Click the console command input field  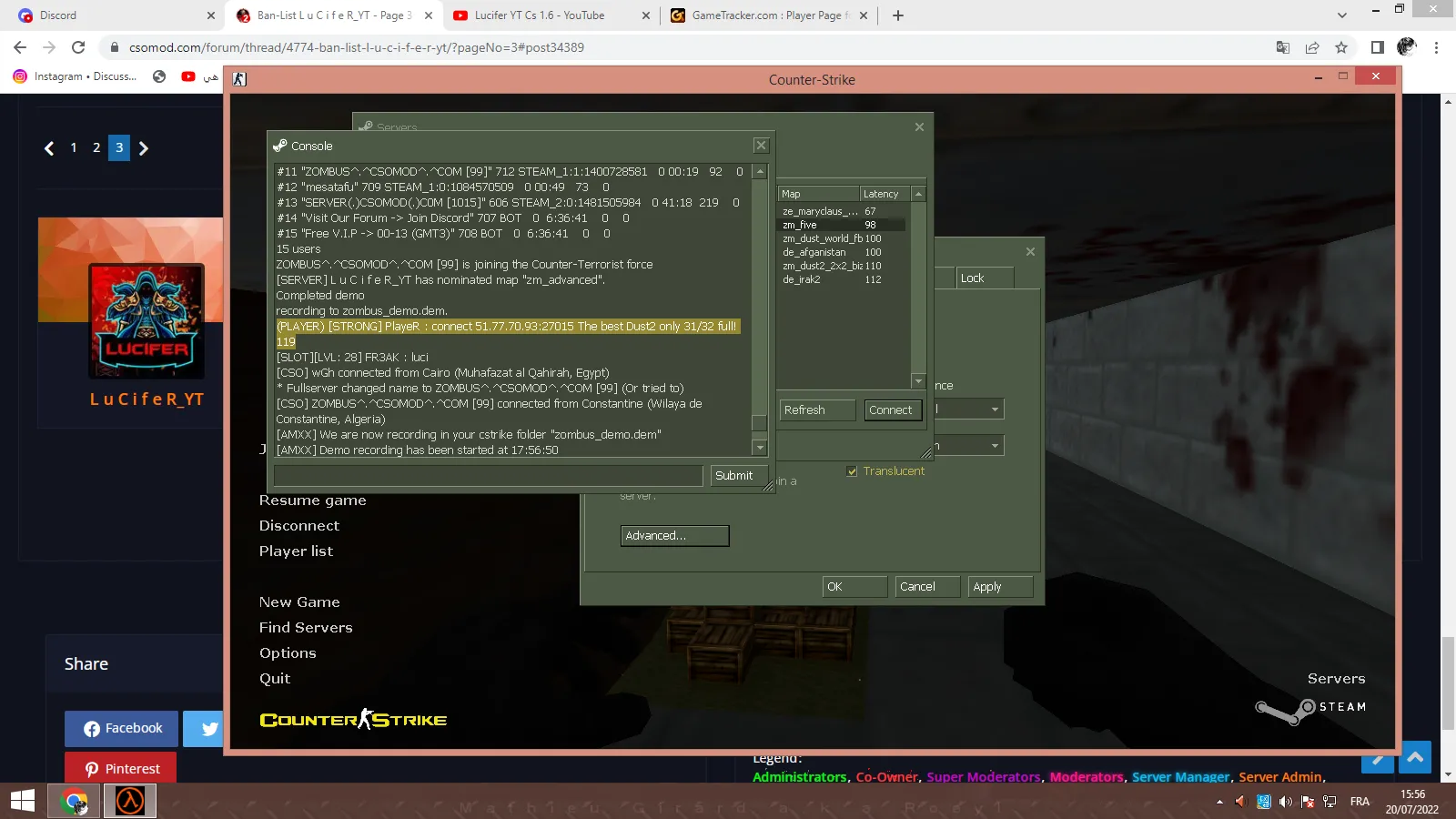click(x=489, y=476)
